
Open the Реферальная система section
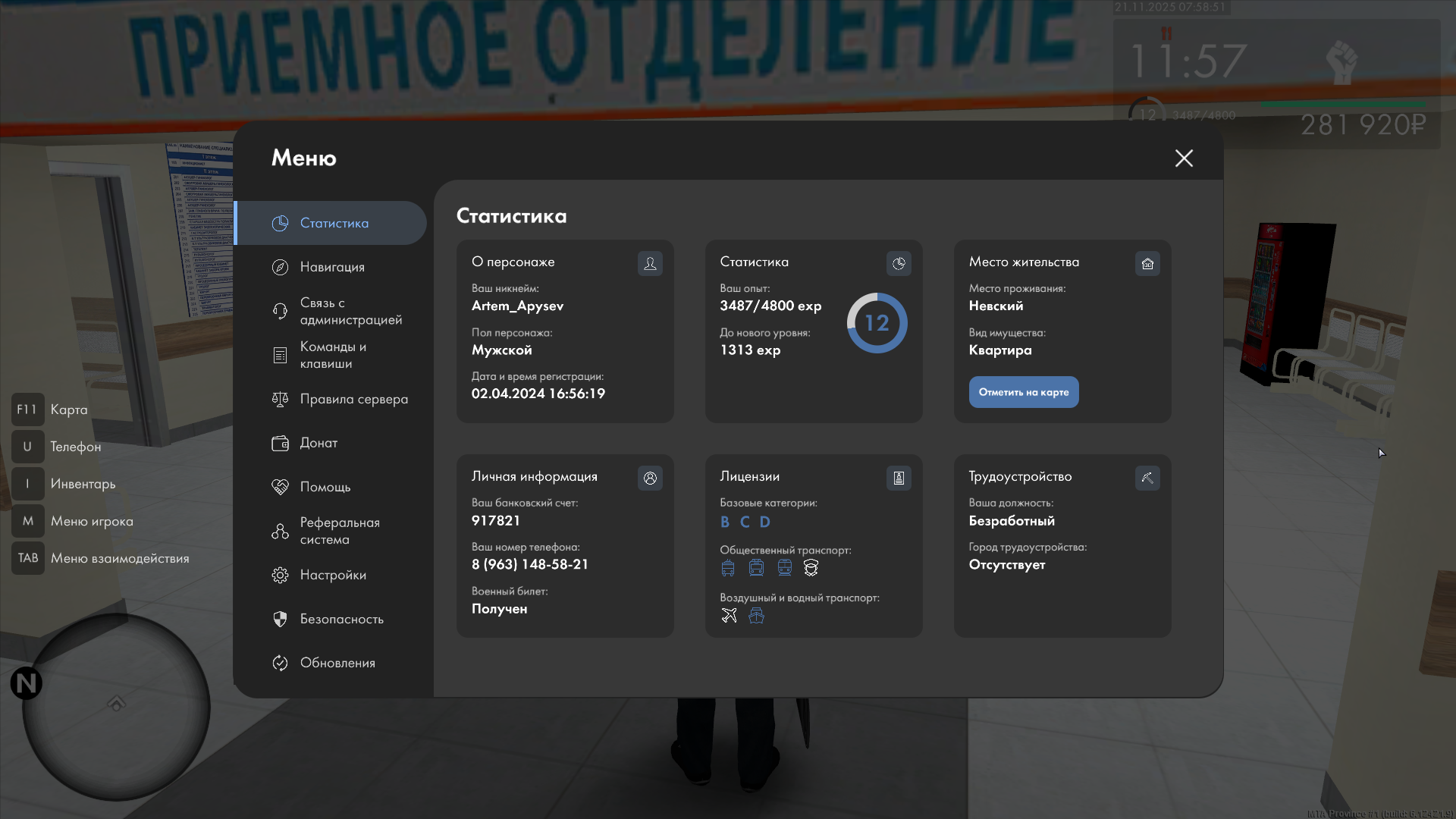tap(339, 531)
